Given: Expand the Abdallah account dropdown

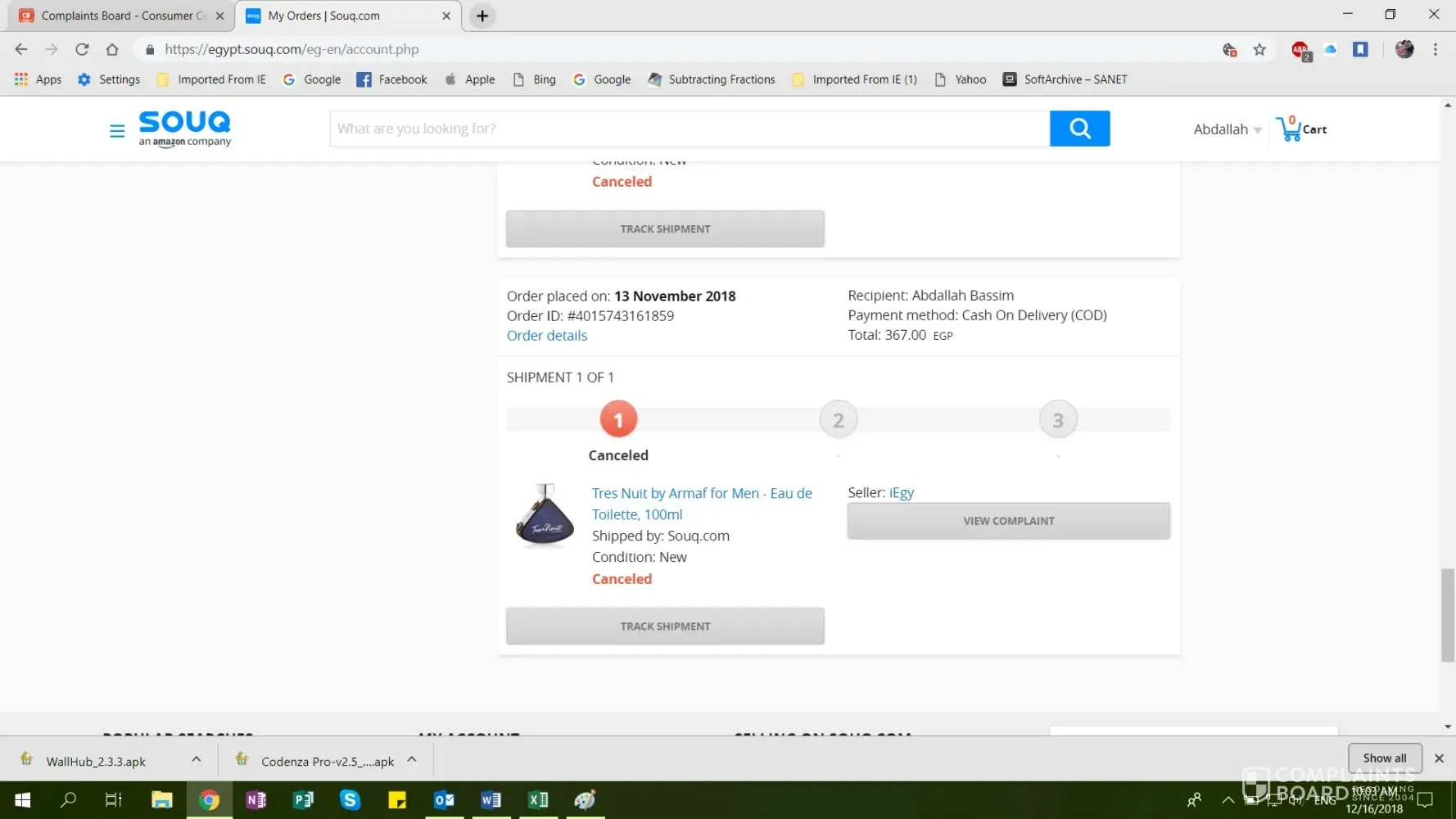Looking at the screenshot, I should tap(1227, 129).
